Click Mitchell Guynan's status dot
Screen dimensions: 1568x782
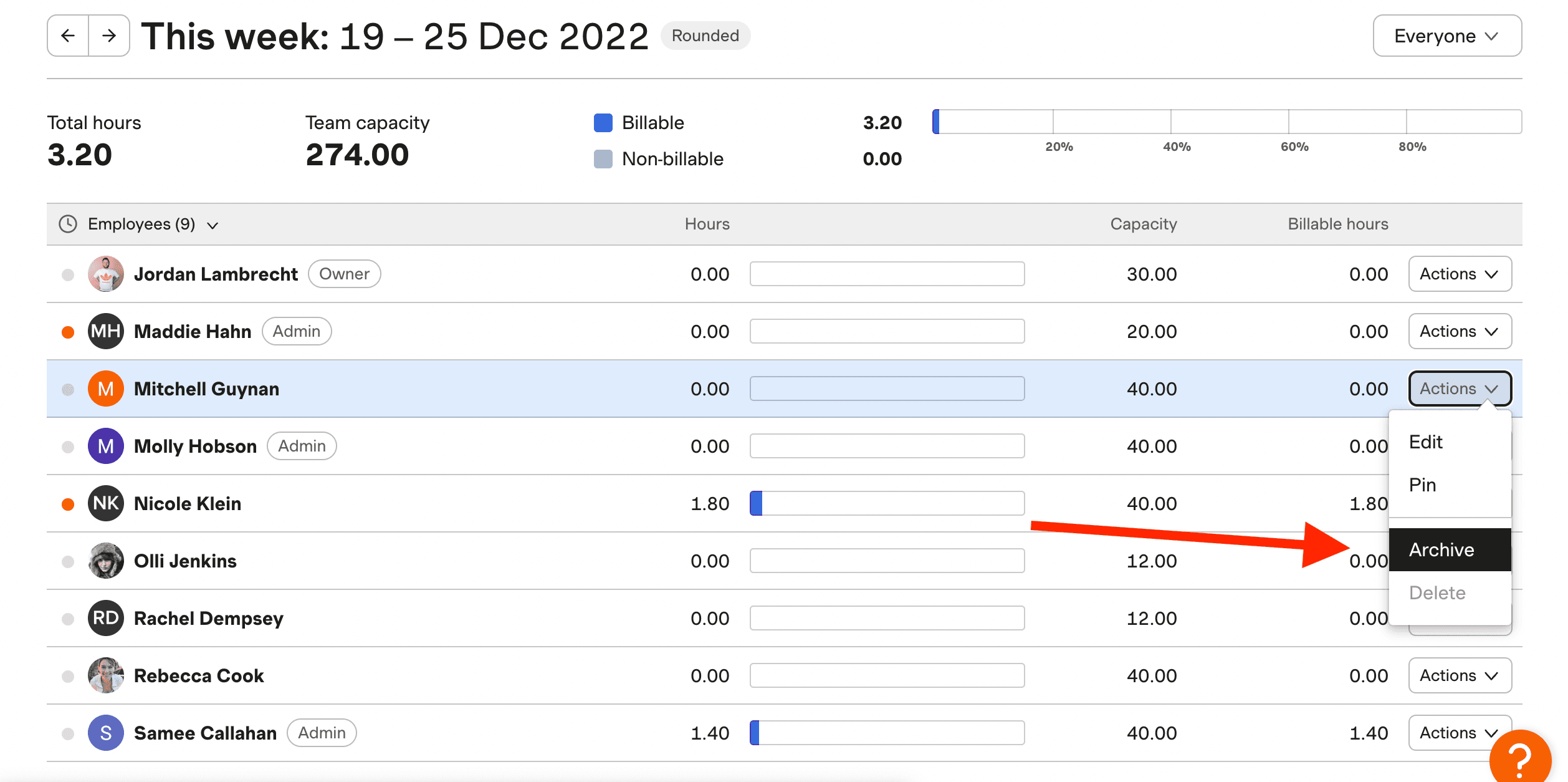pos(68,390)
